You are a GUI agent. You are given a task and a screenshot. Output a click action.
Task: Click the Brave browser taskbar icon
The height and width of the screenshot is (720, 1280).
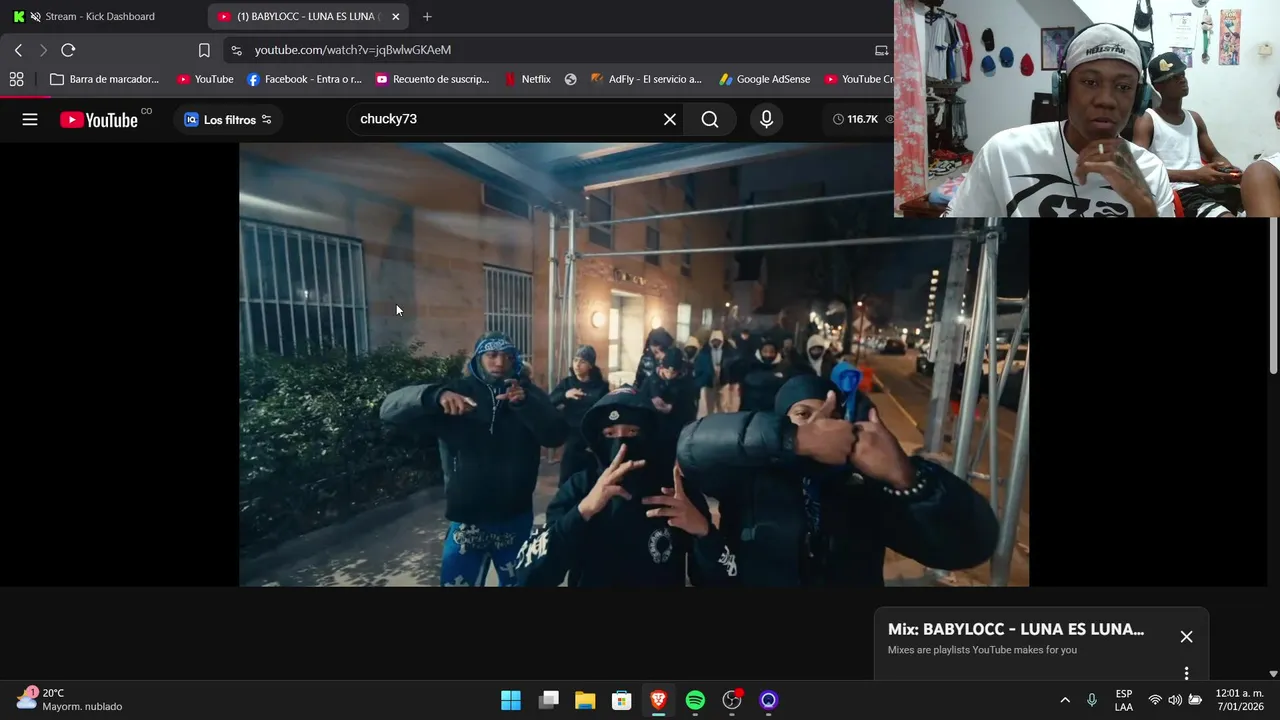click(x=658, y=700)
